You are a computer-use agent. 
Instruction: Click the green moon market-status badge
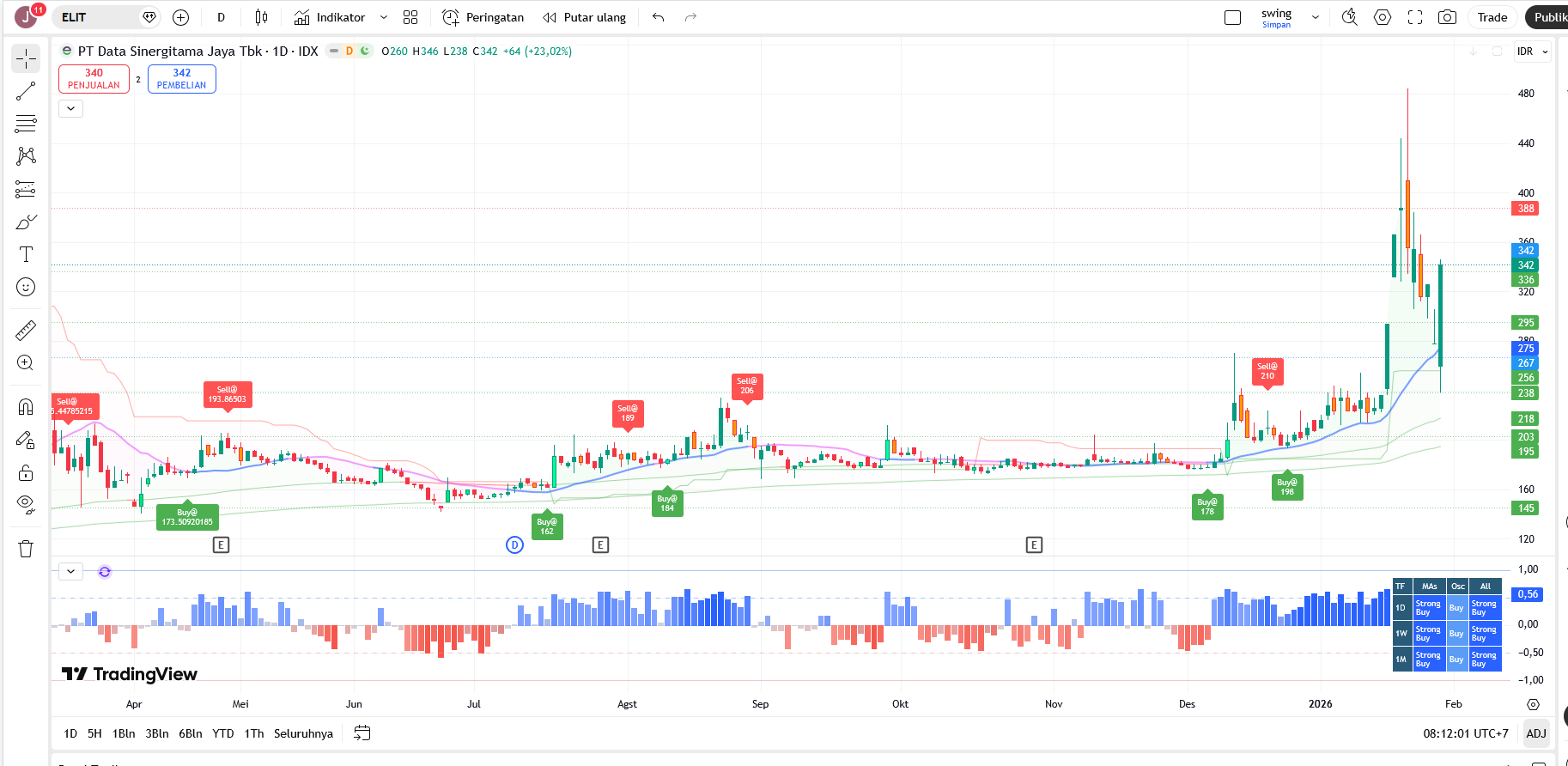point(365,52)
